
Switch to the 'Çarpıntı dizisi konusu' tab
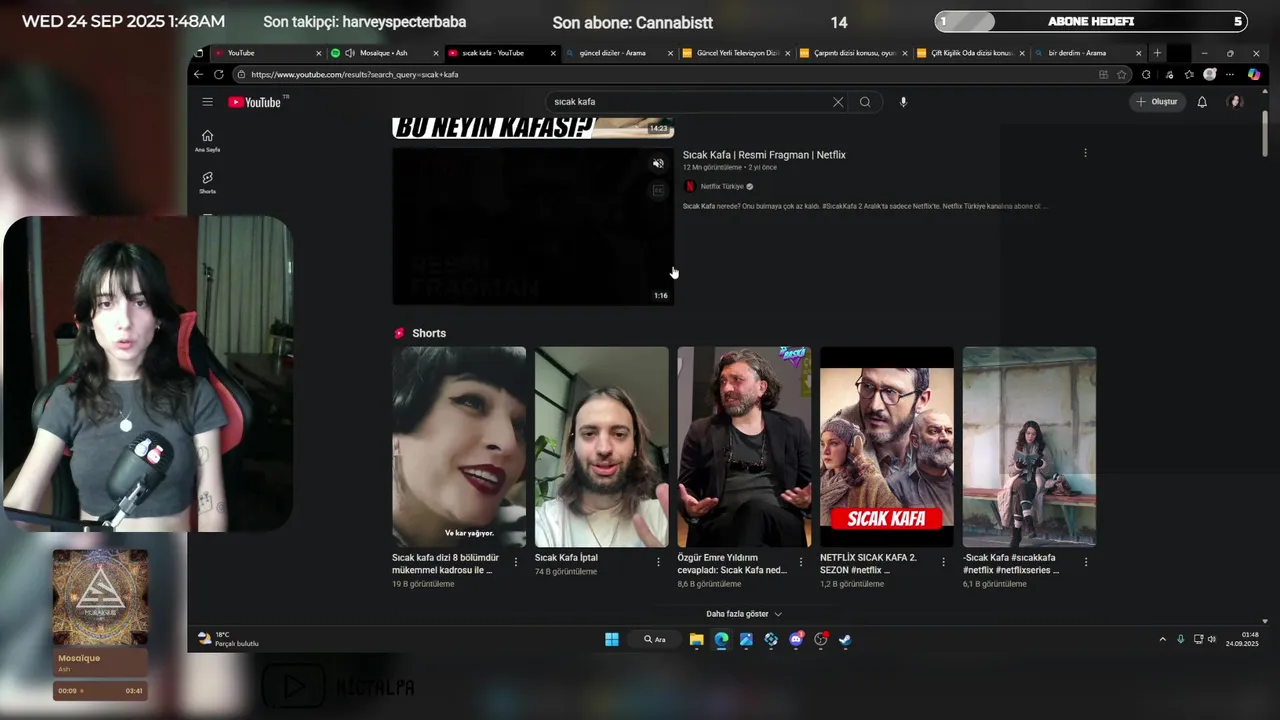click(852, 53)
